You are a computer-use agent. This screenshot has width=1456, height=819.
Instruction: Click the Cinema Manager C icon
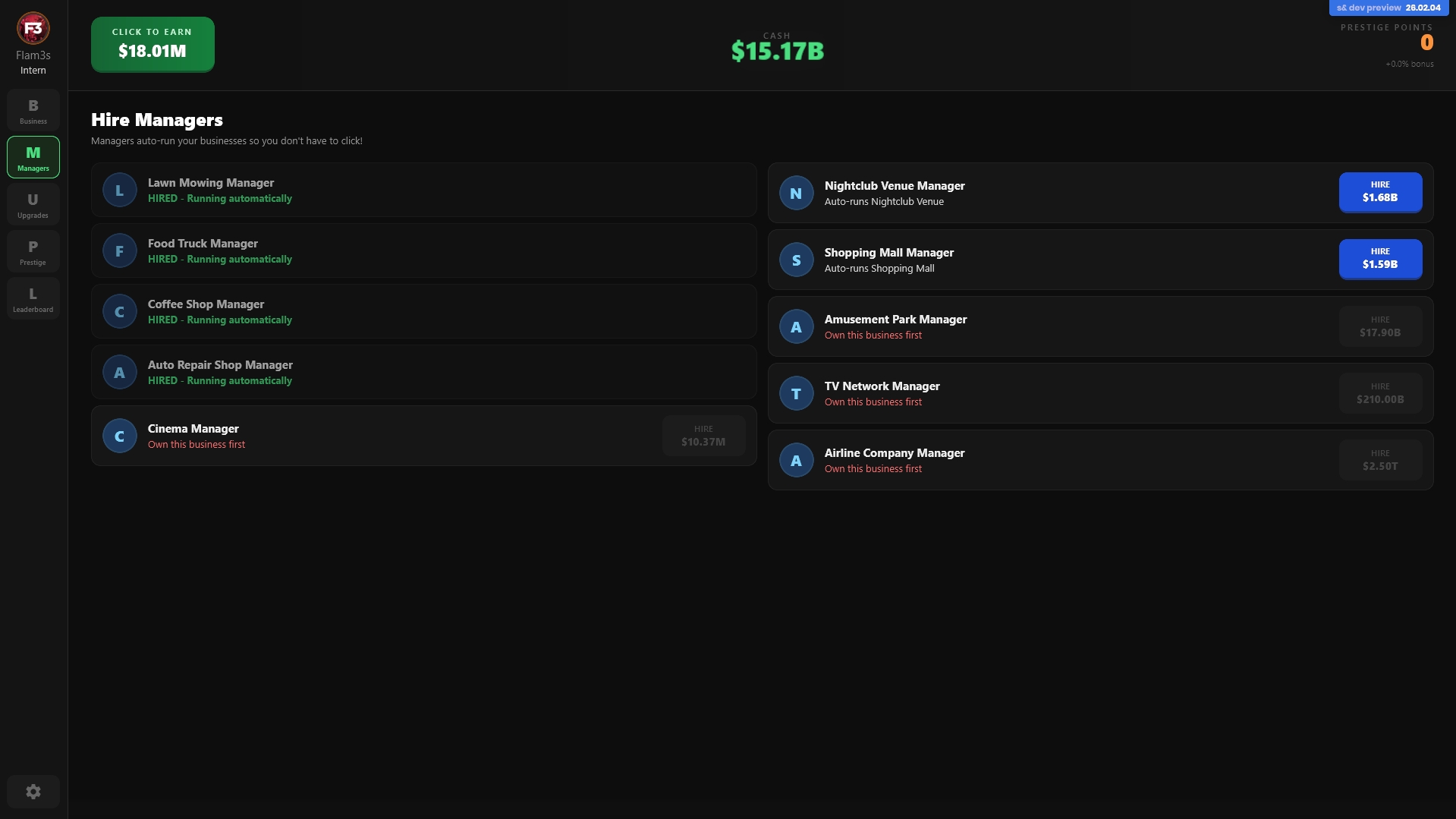click(x=119, y=436)
